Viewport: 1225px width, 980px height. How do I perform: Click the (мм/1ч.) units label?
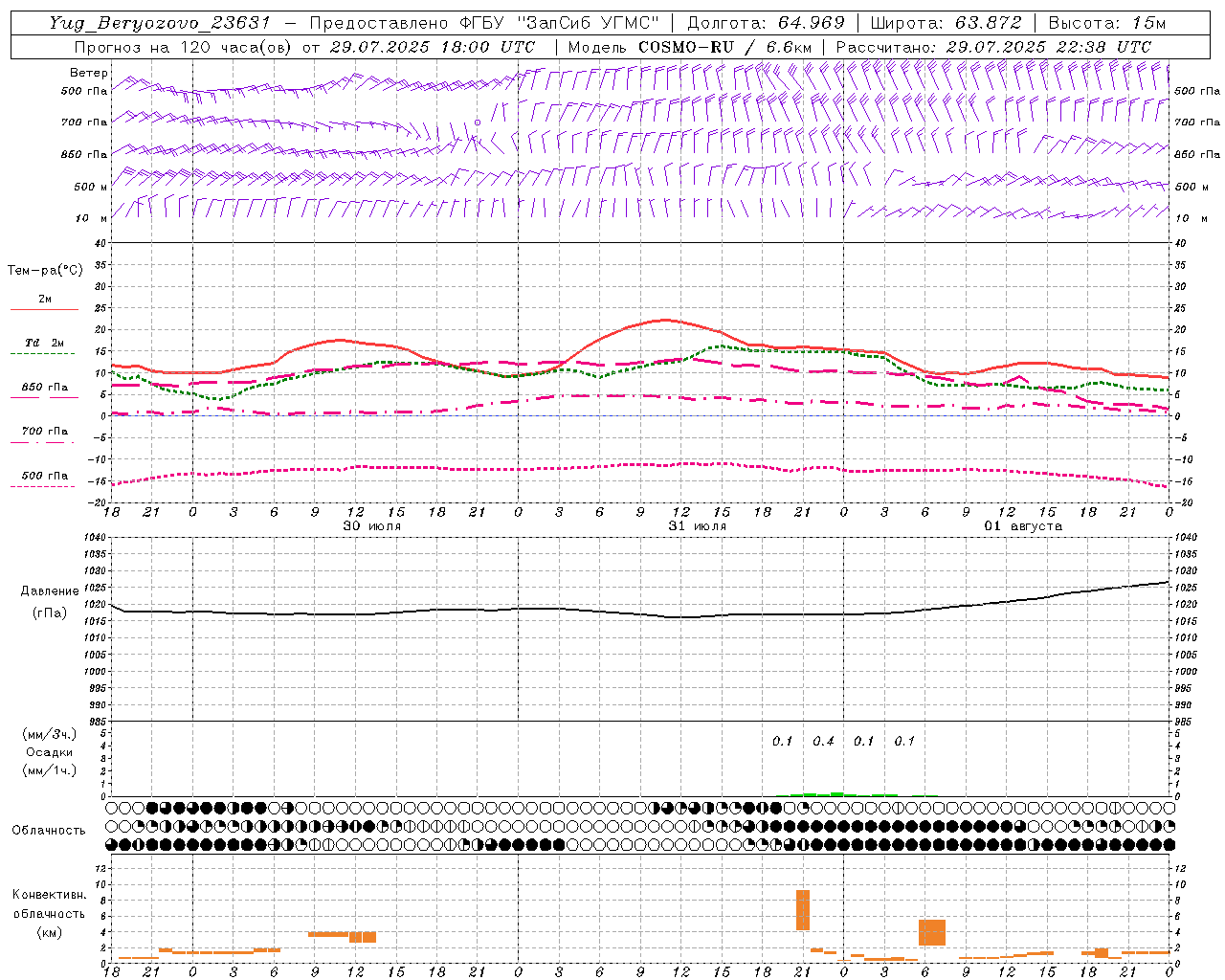(x=49, y=770)
